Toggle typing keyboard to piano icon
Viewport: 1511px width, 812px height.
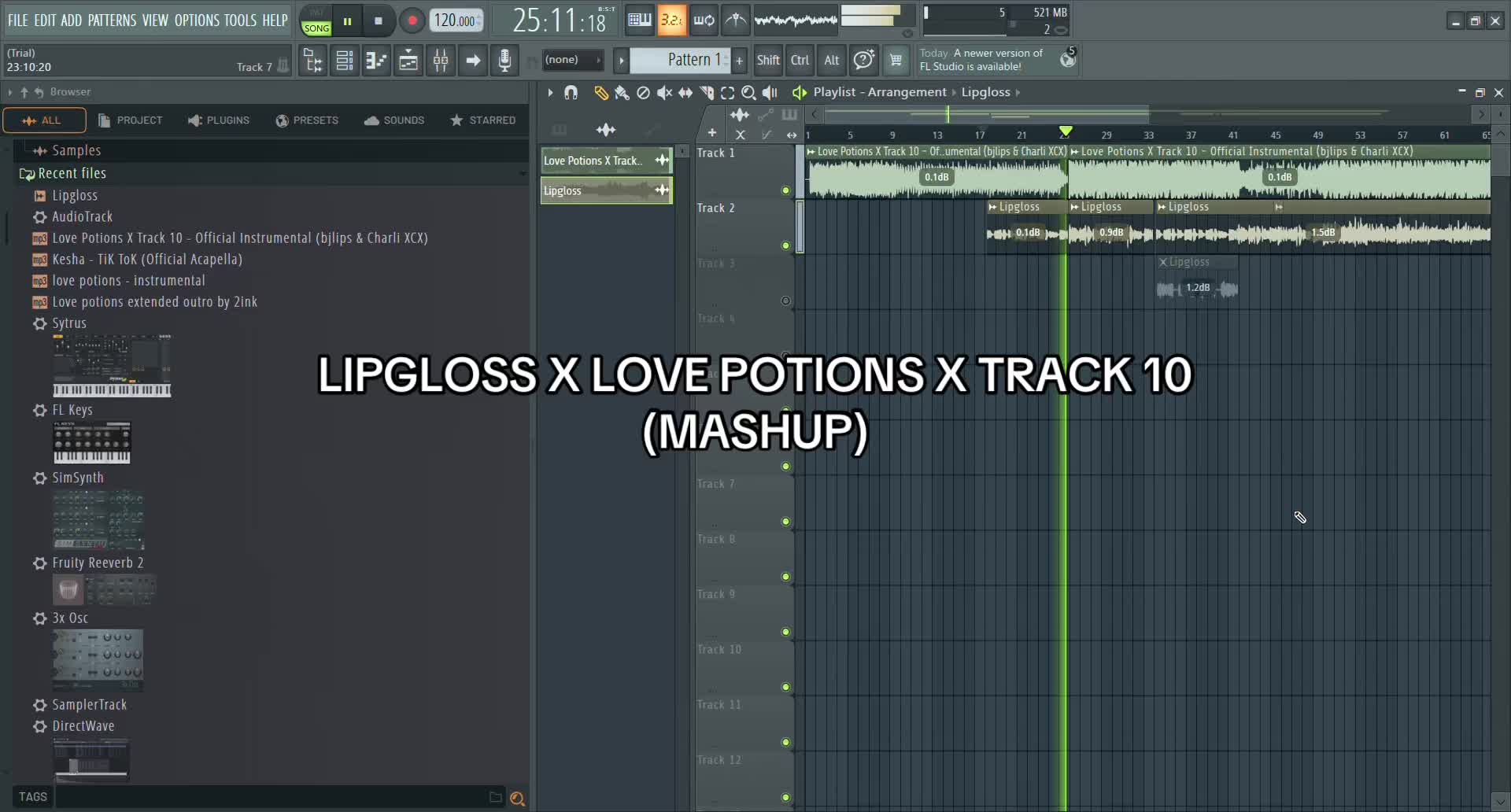click(x=639, y=20)
